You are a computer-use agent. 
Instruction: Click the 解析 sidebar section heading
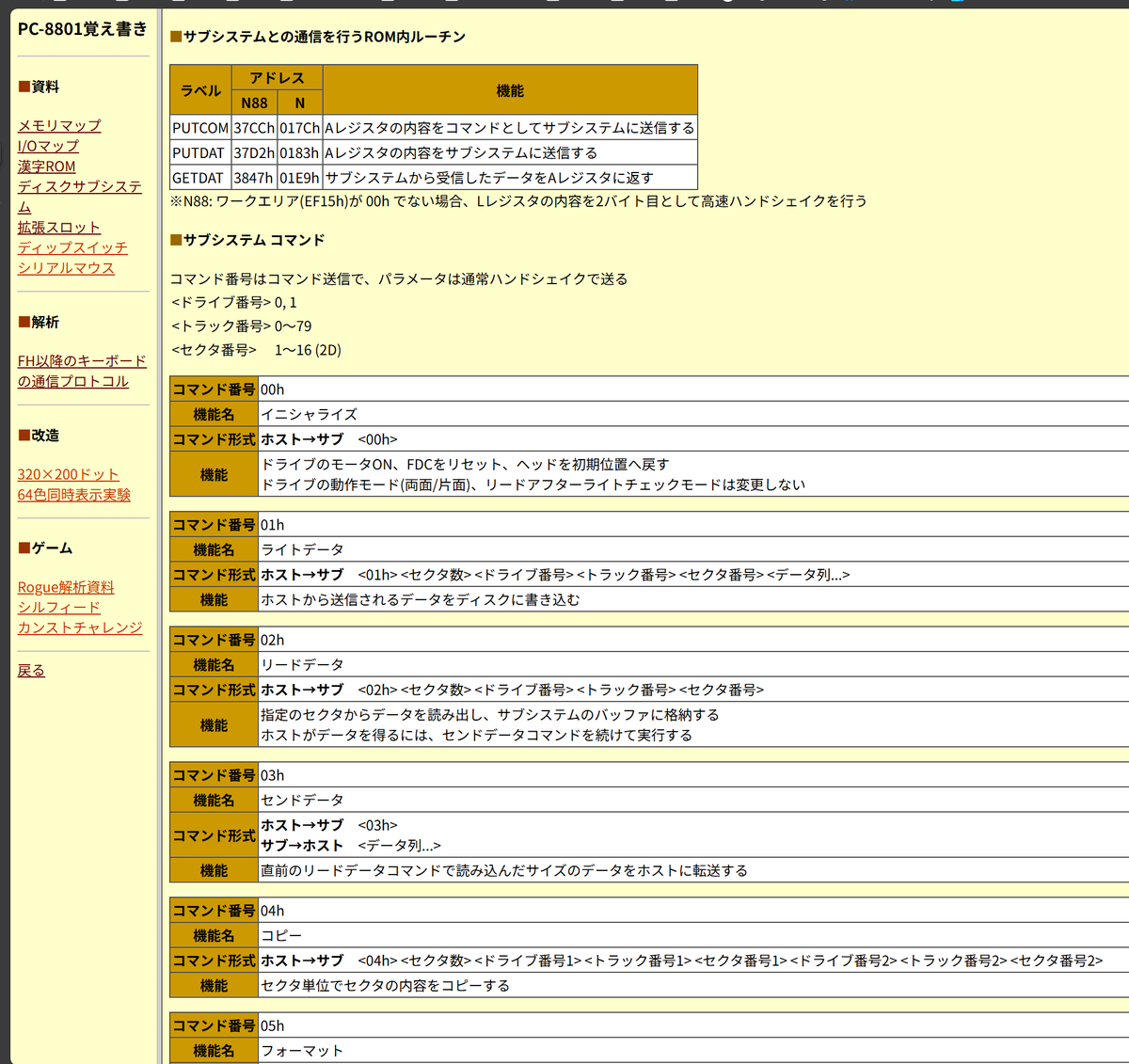39,322
